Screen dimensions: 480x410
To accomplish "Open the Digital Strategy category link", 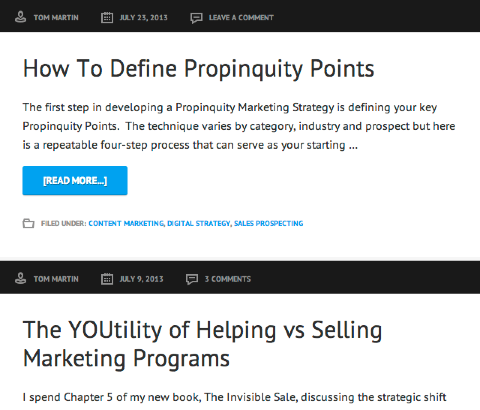I will point(199,223).
